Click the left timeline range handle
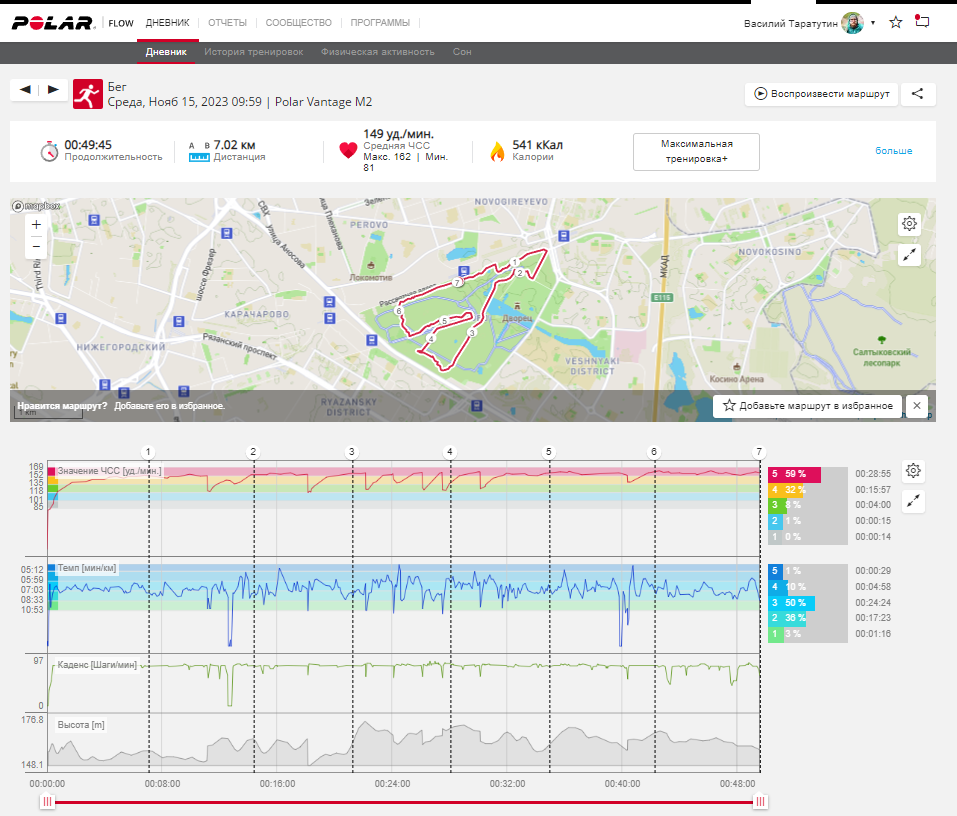Screen dimensions: 957x816 tap(47, 801)
